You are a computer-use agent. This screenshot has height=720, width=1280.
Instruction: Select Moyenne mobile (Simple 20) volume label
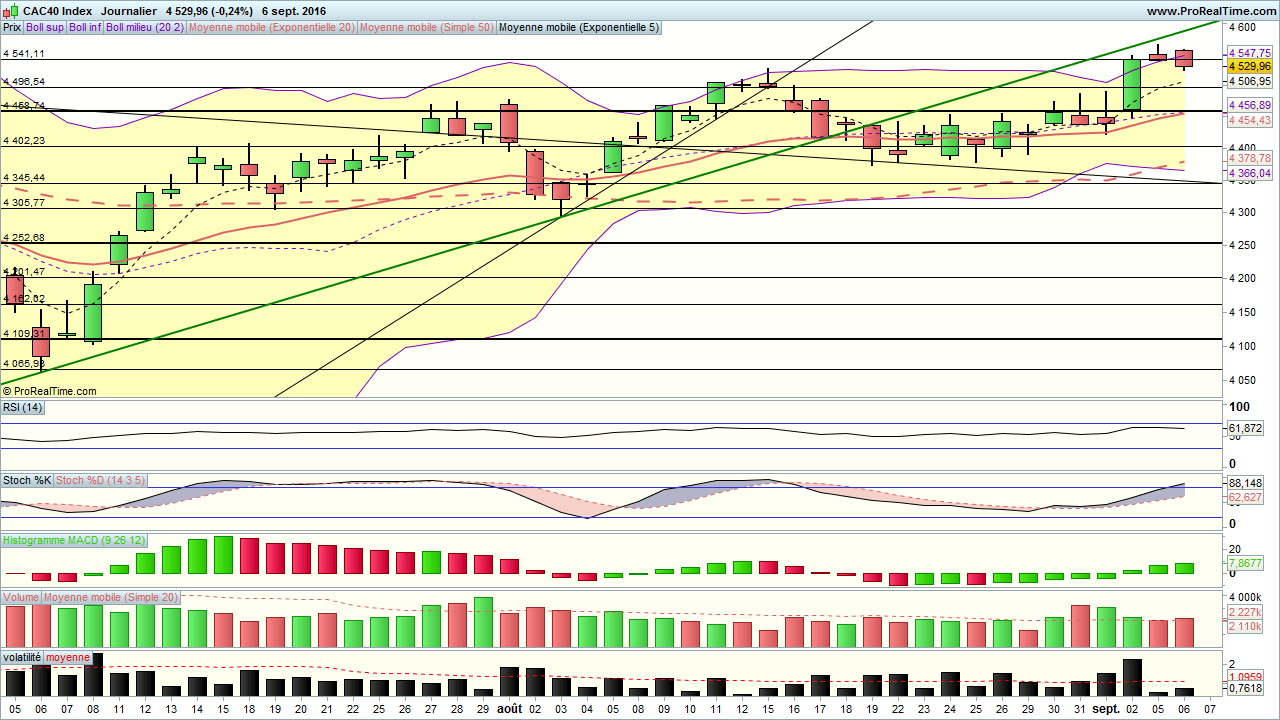(x=109, y=598)
